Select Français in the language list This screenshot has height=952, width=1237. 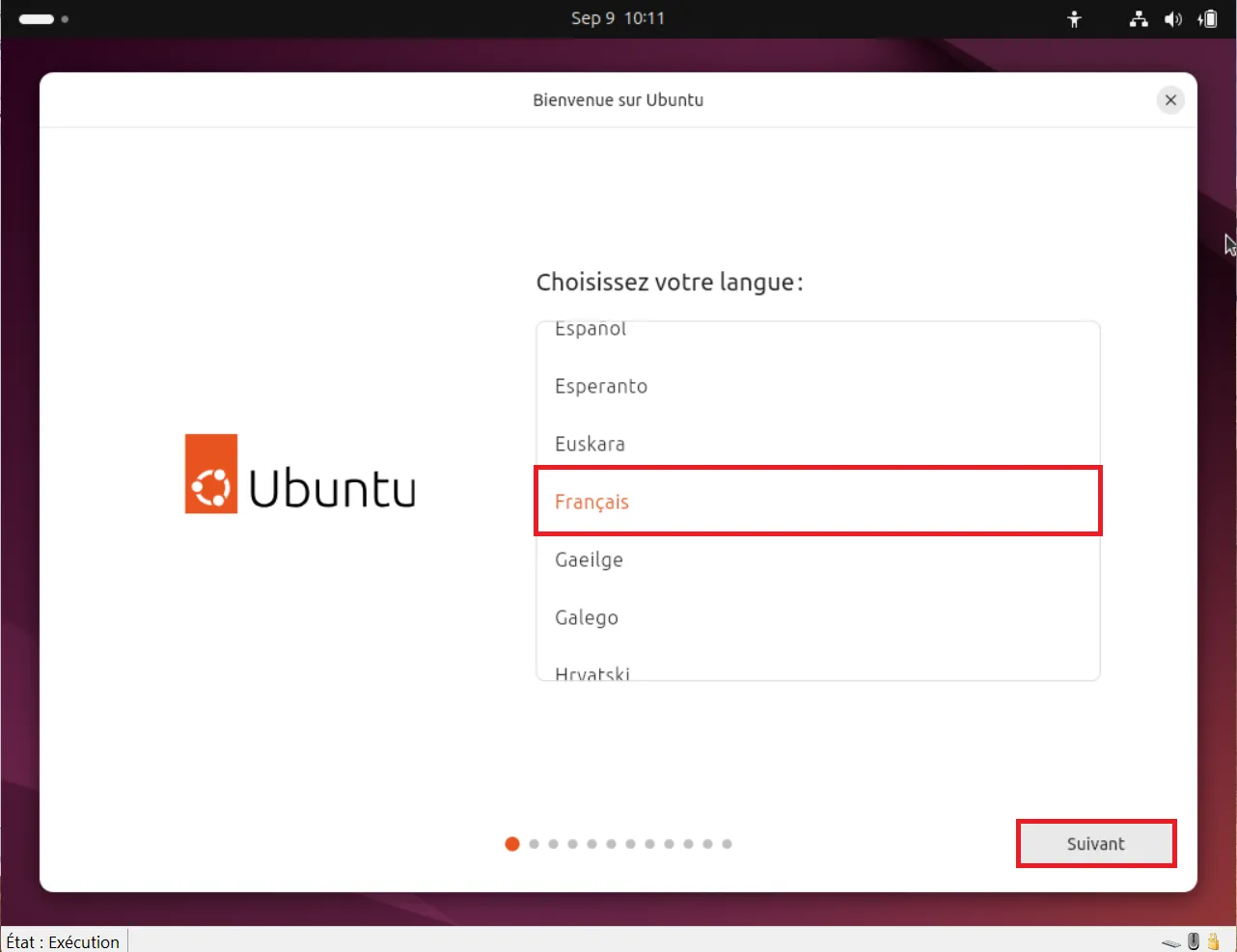818,502
